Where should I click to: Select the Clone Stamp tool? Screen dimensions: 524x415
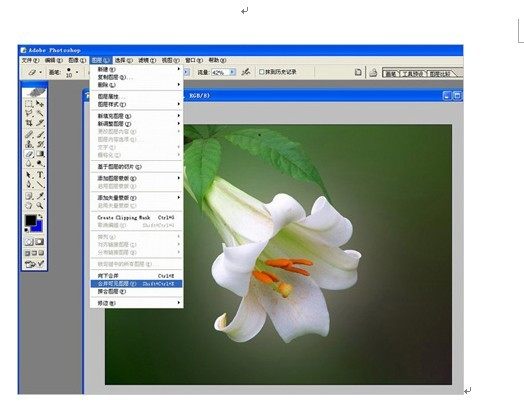29,144
